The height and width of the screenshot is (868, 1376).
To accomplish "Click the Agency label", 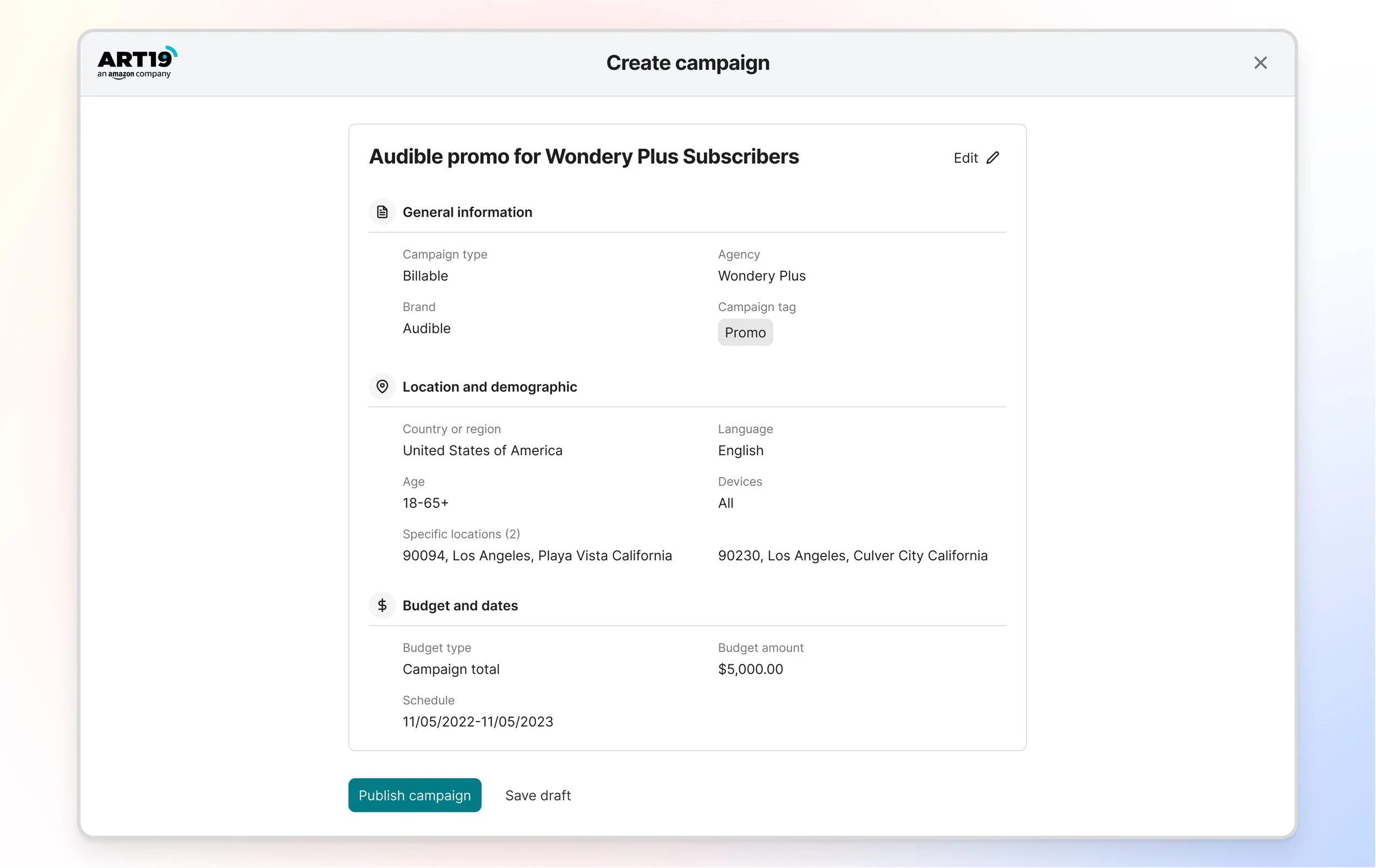I will coord(739,255).
